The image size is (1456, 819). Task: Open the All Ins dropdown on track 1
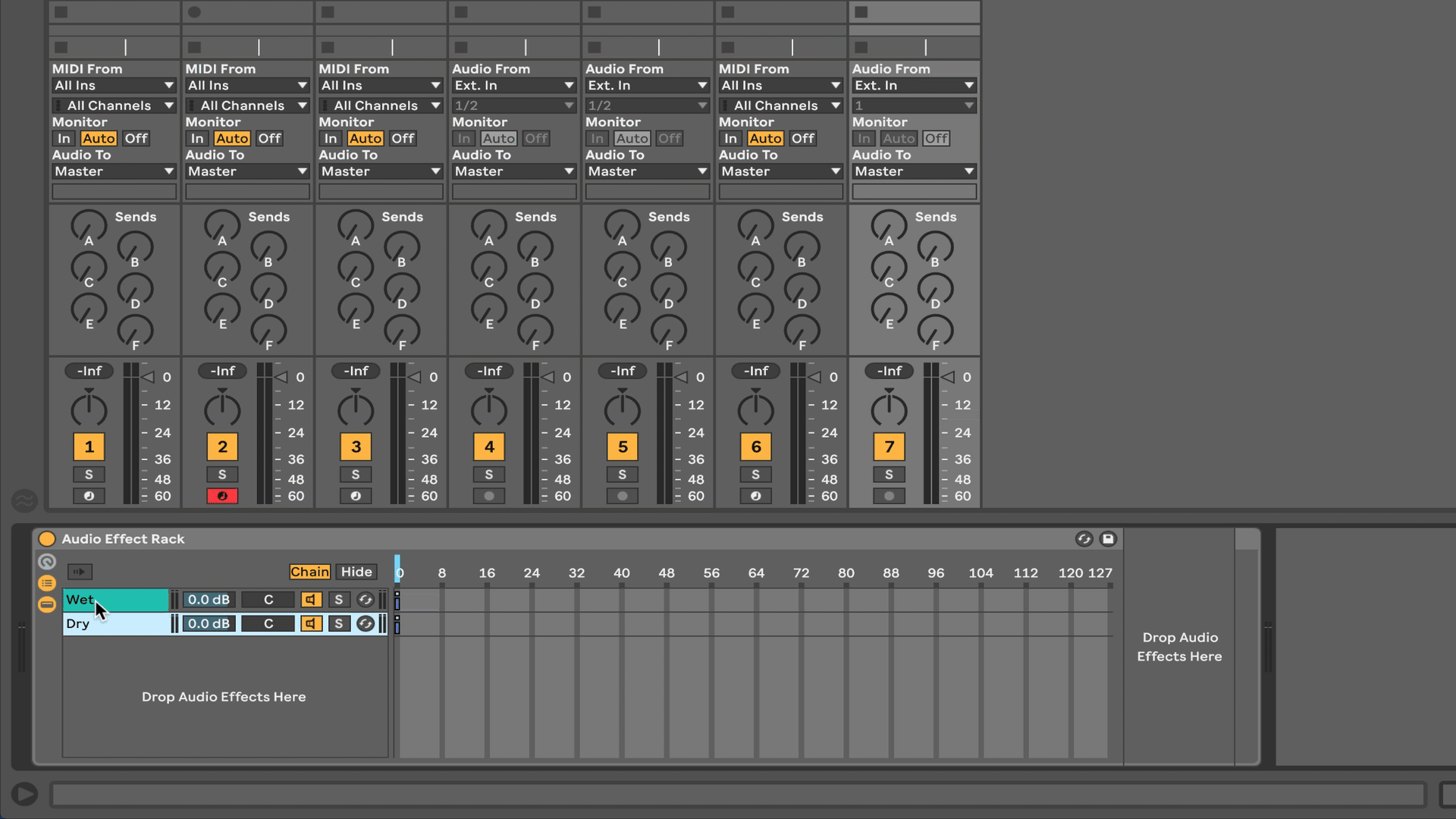[114, 86]
